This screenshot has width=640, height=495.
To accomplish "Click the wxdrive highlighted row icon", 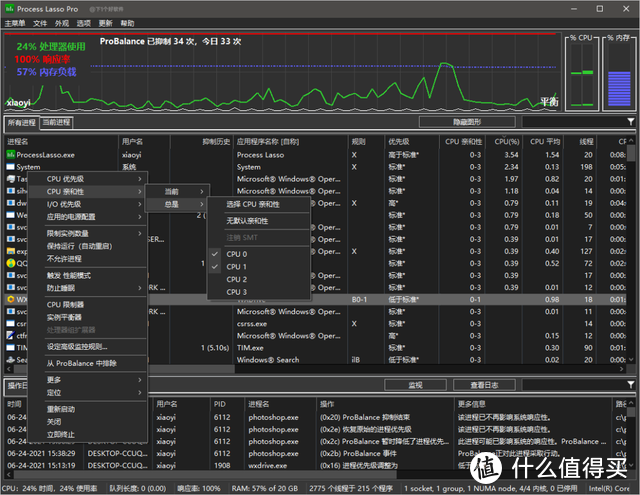I will [11, 300].
